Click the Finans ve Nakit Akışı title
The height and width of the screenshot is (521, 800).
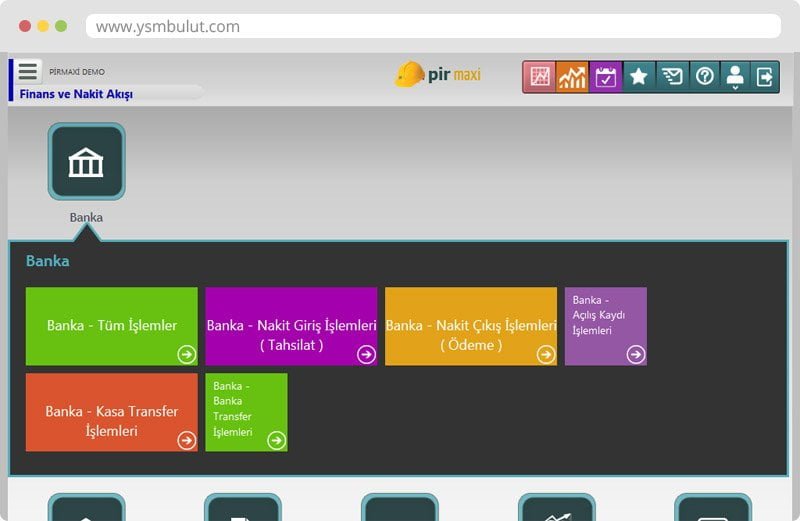tap(76, 94)
